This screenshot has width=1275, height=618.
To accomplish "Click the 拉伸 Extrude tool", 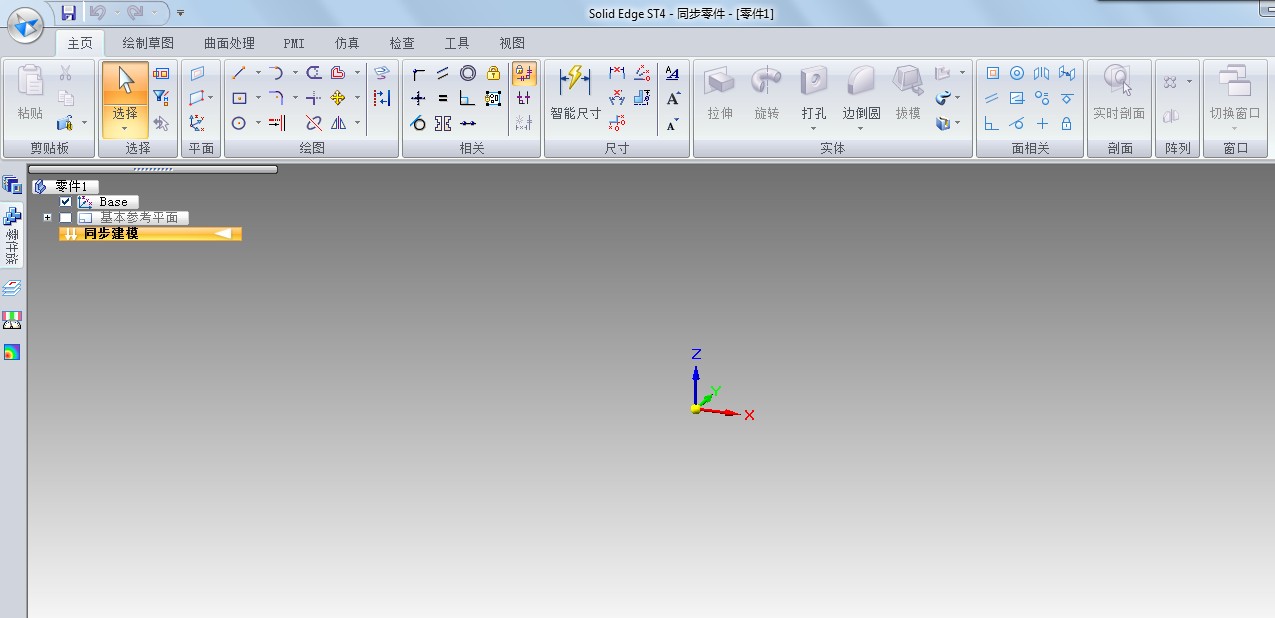I will click(x=720, y=94).
